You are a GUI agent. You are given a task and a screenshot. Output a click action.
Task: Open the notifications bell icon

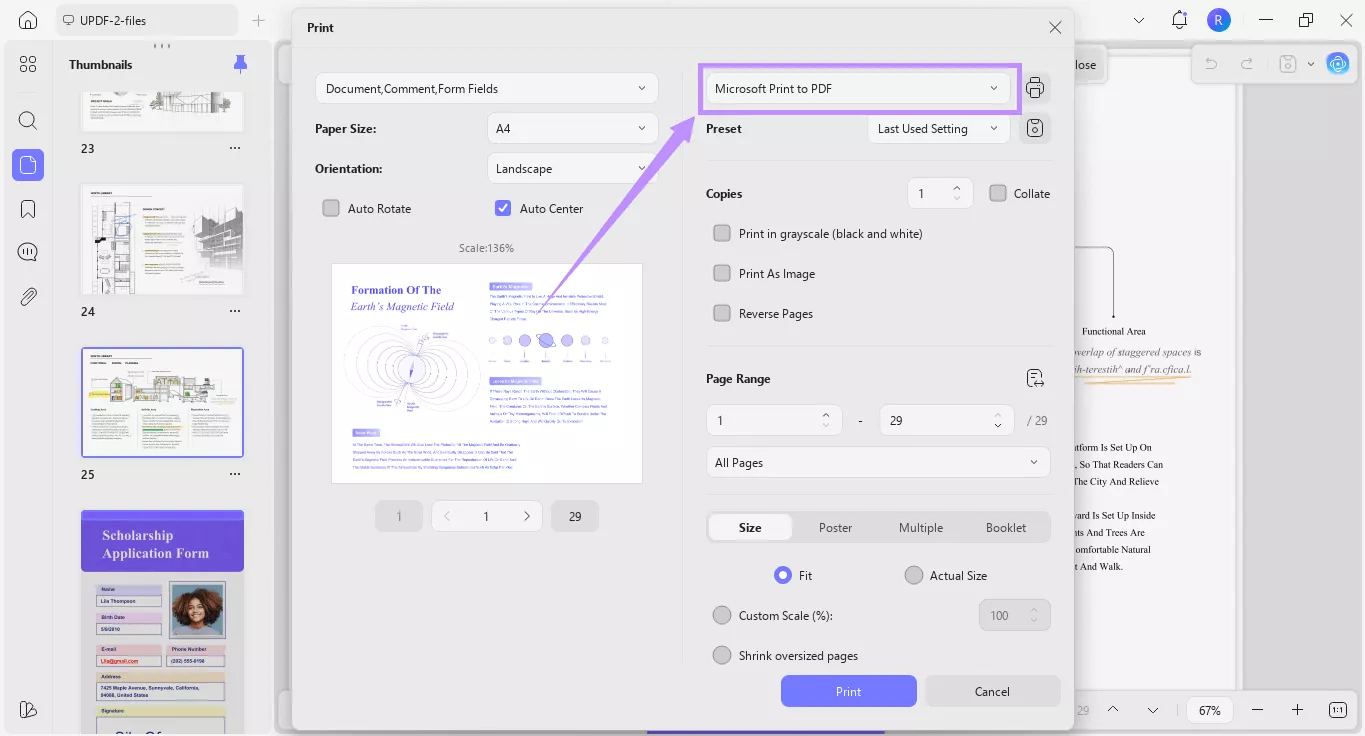pyautogui.click(x=1179, y=20)
